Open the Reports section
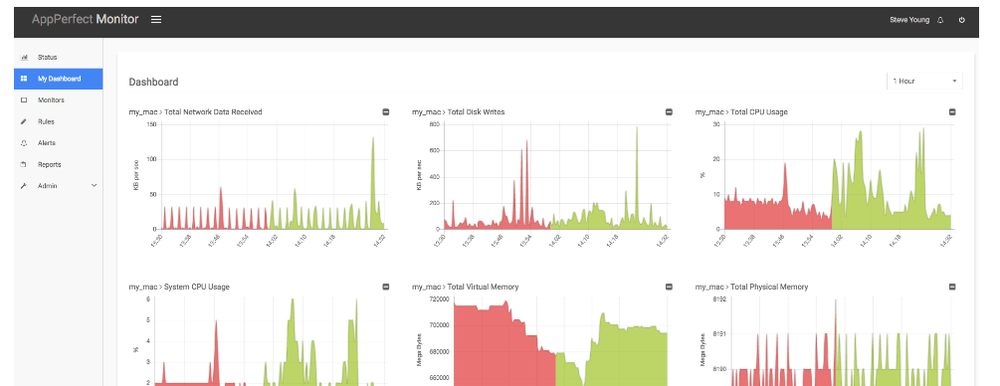The height and width of the screenshot is (386, 1000). click(x=58, y=165)
